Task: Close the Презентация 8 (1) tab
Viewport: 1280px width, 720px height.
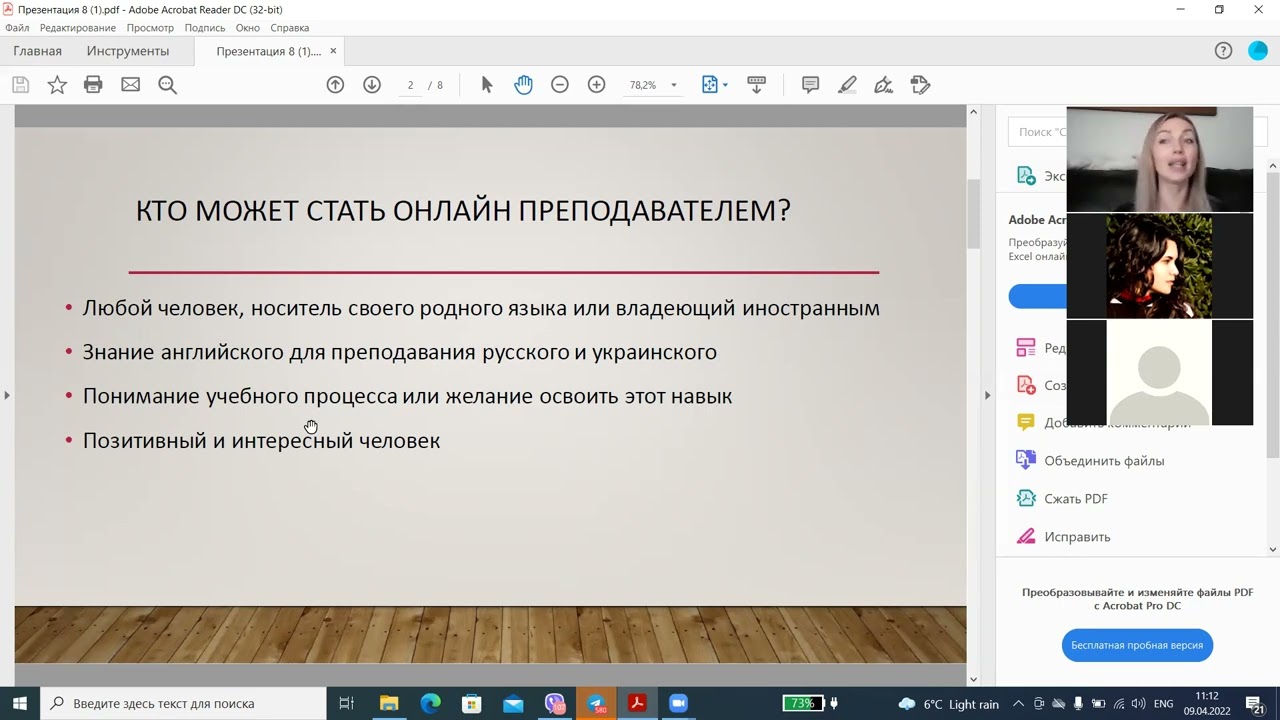Action: point(333,51)
